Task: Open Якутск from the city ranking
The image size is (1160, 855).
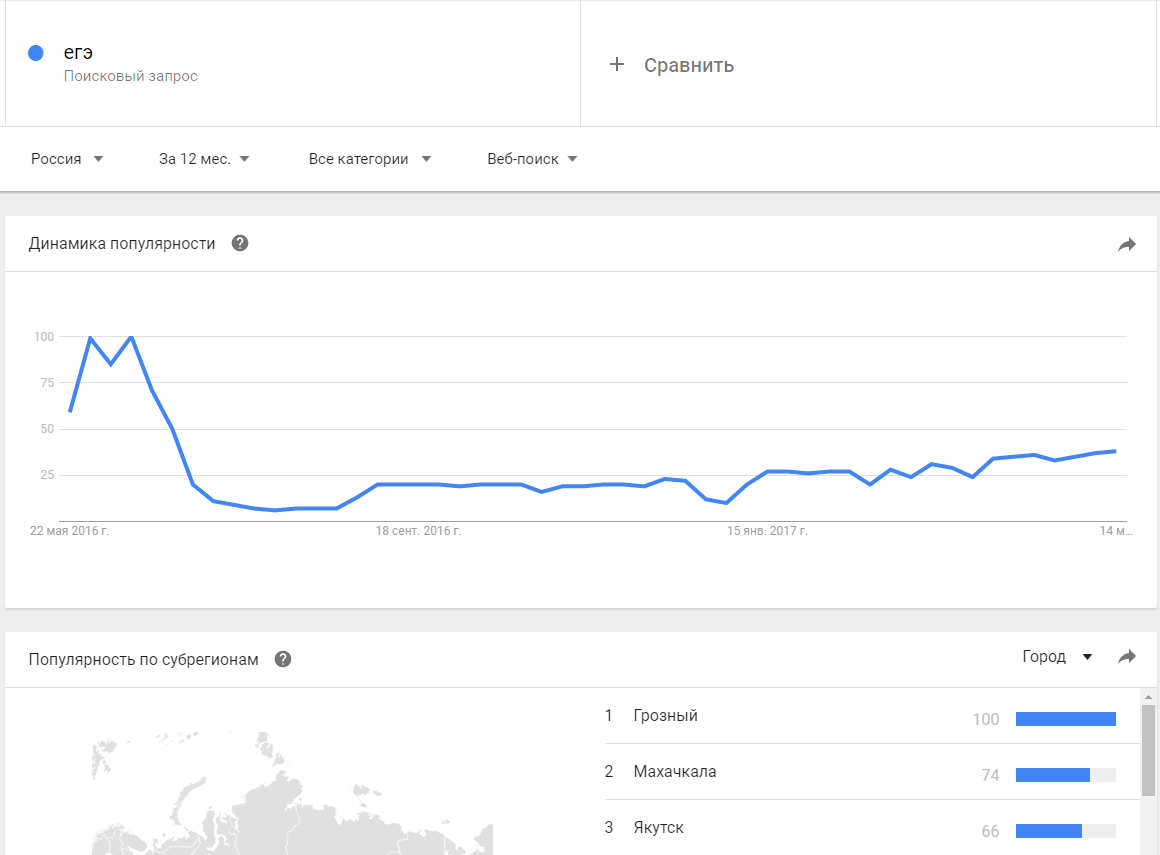Action: tap(659, 828)
